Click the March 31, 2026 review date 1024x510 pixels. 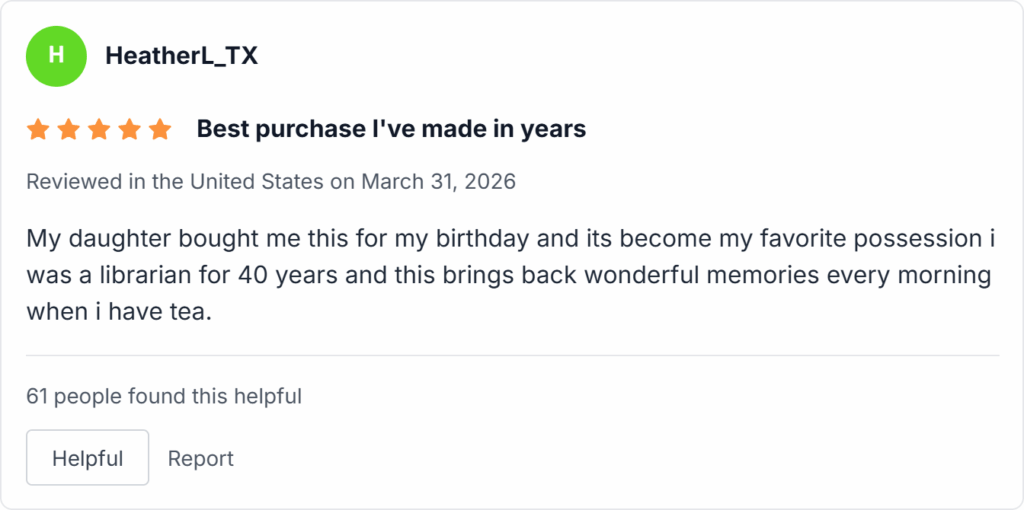(438, 182)
